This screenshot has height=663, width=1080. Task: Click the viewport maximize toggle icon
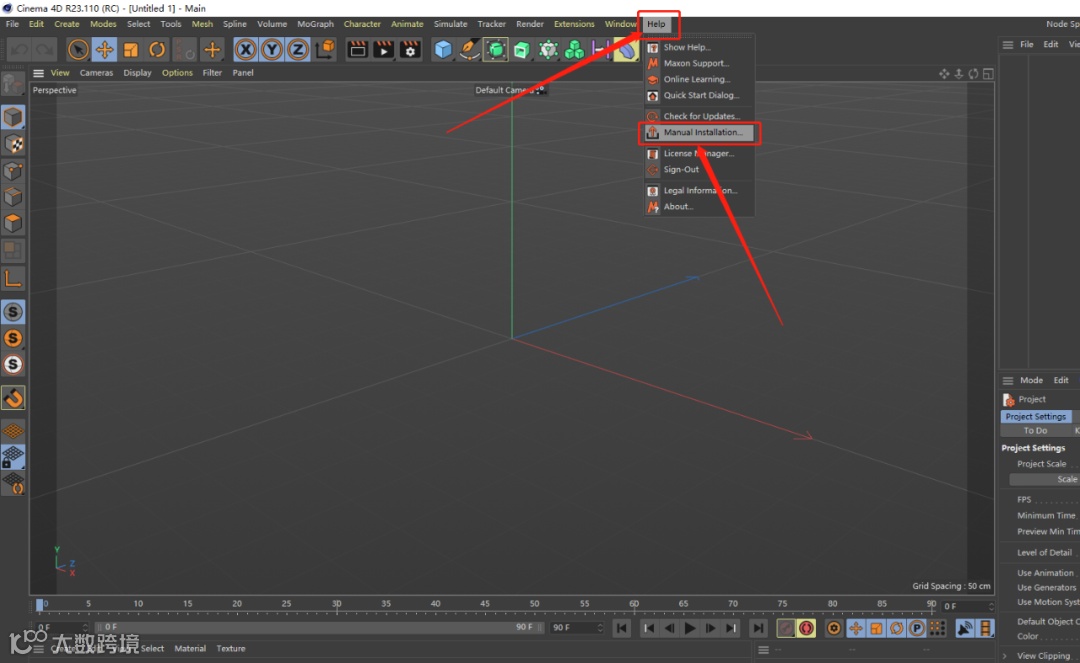click(x=988, y=74)
